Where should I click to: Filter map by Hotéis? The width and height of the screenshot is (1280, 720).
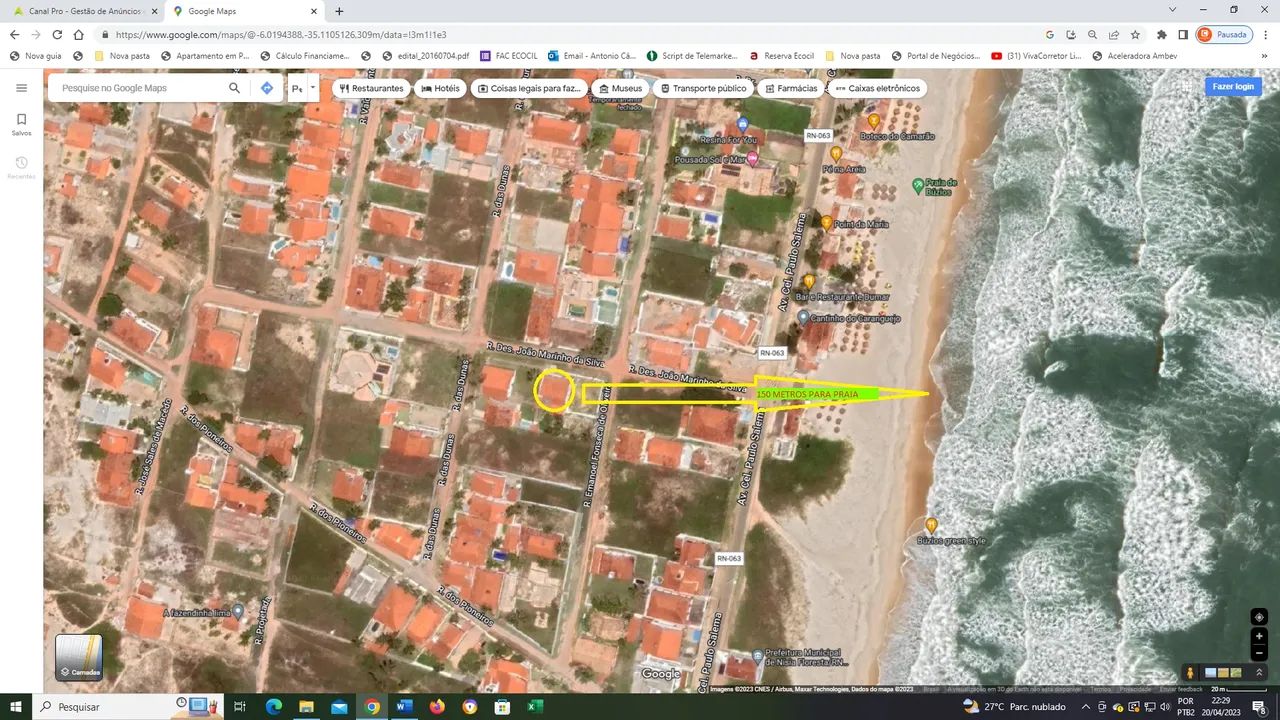click(x=440, y=88)
